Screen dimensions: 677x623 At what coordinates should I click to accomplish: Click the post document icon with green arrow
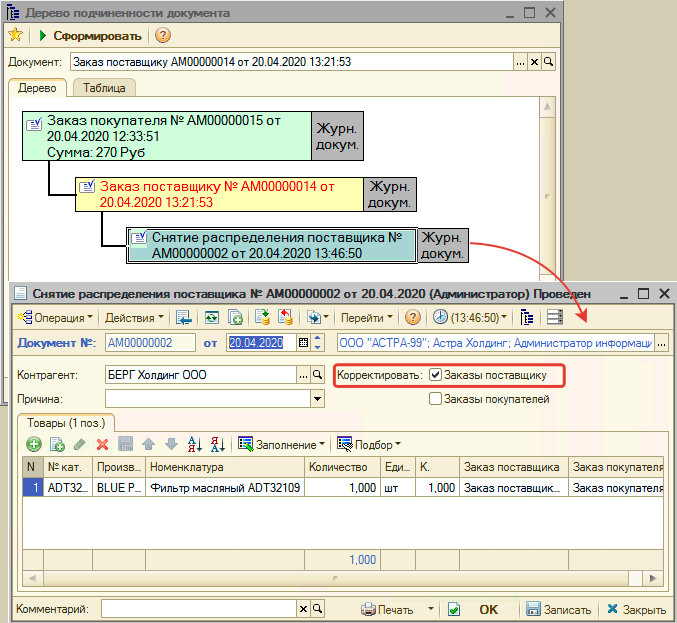(262, 317)
